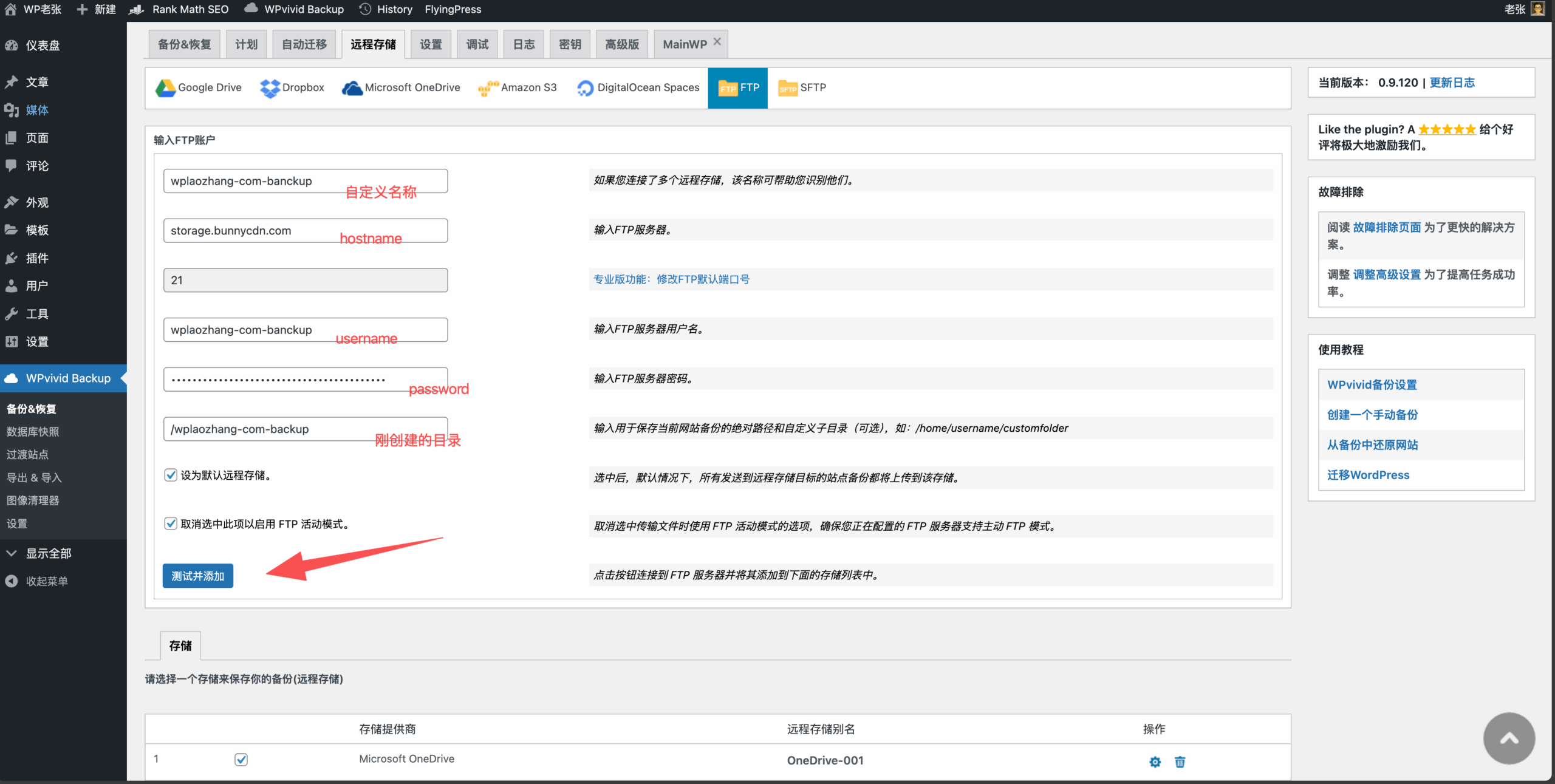This screenshot has width=1555, height=784.
Task: Choose Dropbox remote storage option
Action: pos(292,88)
